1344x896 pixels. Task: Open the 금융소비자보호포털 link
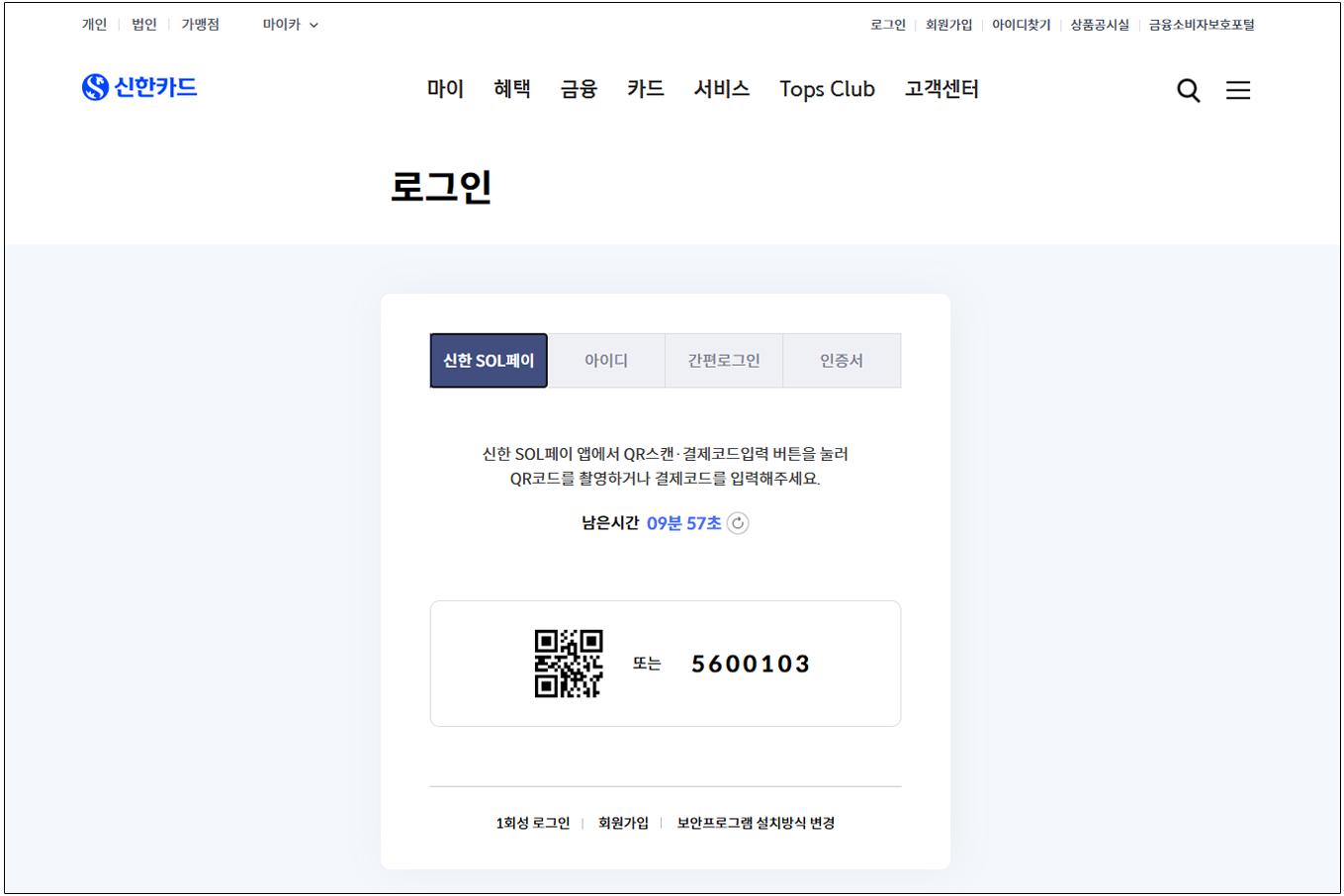point(1201,25)
